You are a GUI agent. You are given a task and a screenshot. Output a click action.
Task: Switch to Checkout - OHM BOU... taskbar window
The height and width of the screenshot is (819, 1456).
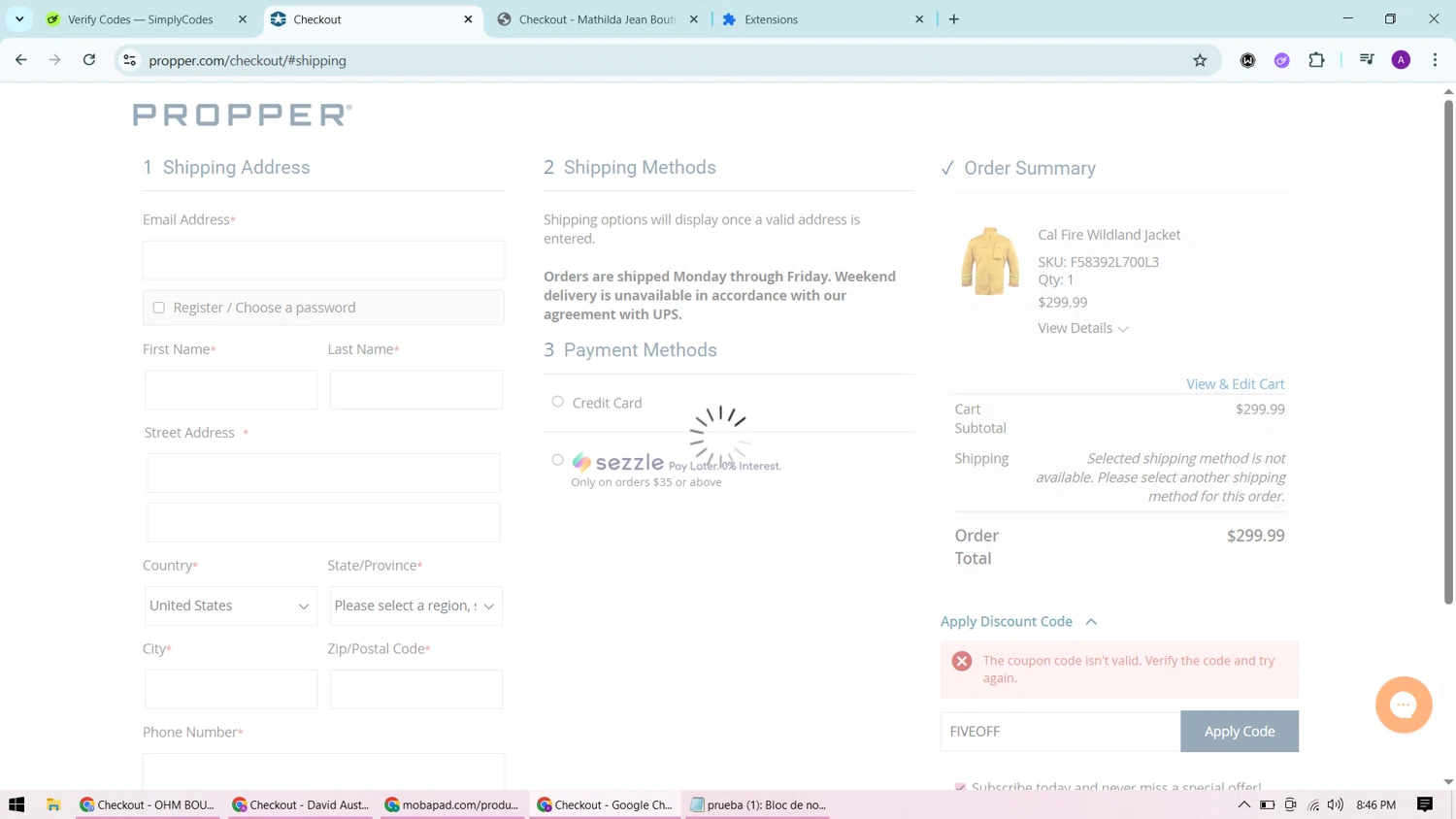(149, 804)
